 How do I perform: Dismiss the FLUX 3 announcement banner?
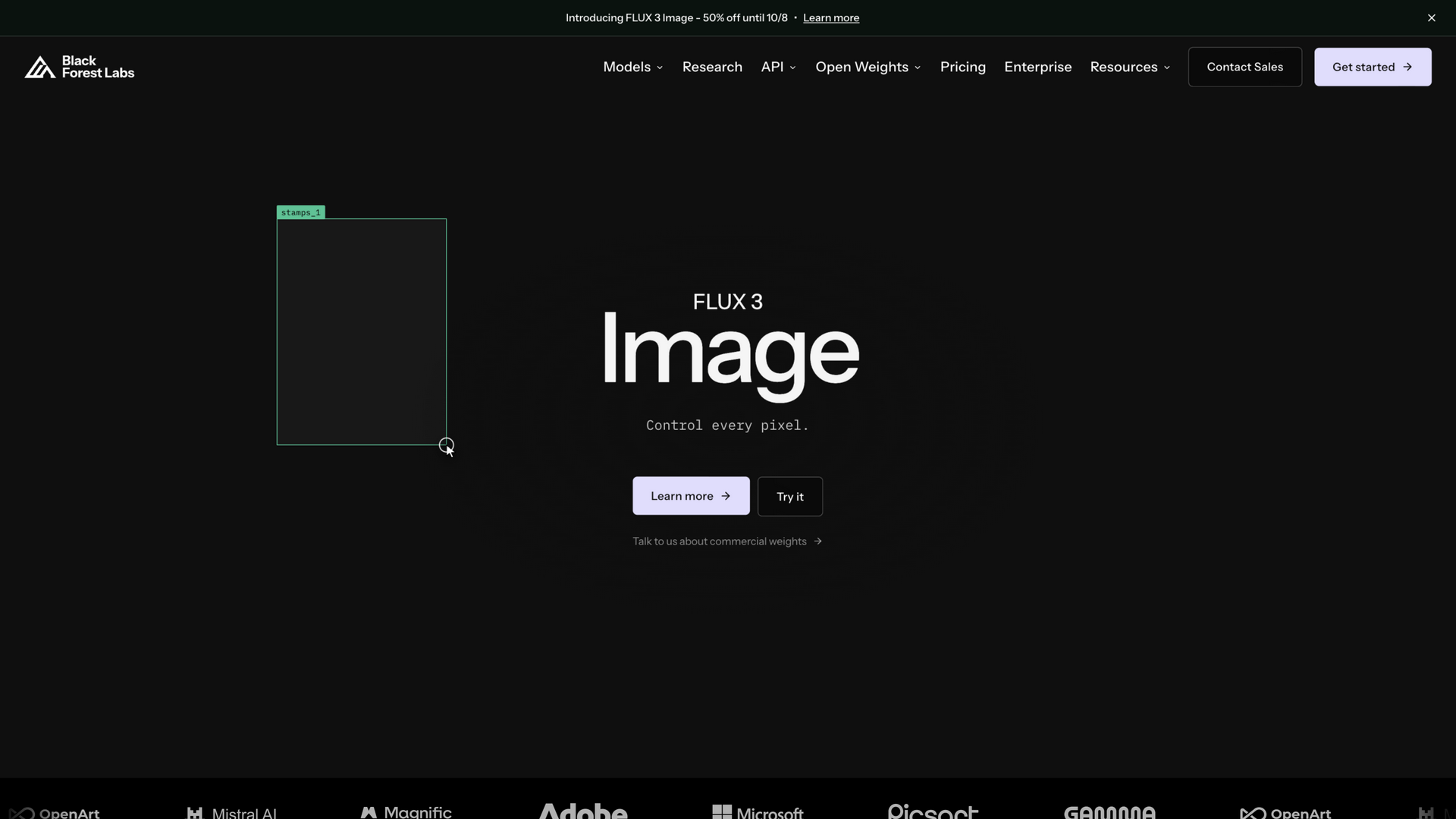pos(1432,17)
